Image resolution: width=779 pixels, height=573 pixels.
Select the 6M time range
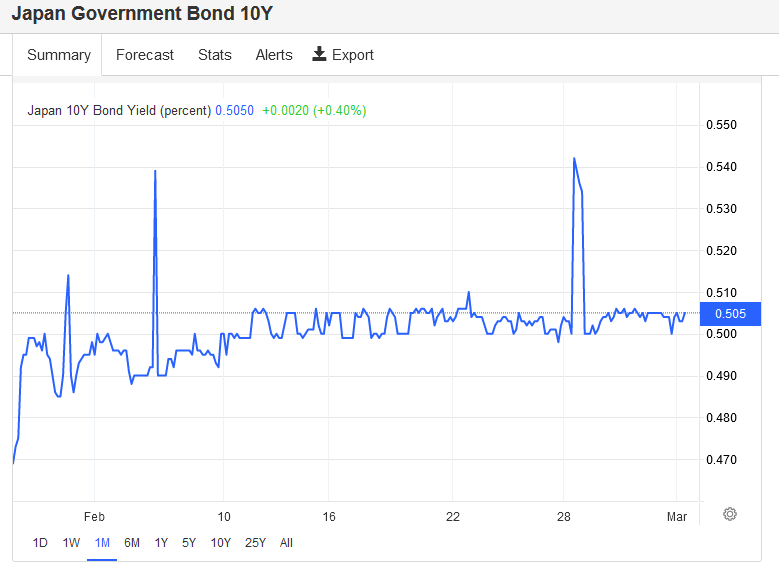pos(132,543)
